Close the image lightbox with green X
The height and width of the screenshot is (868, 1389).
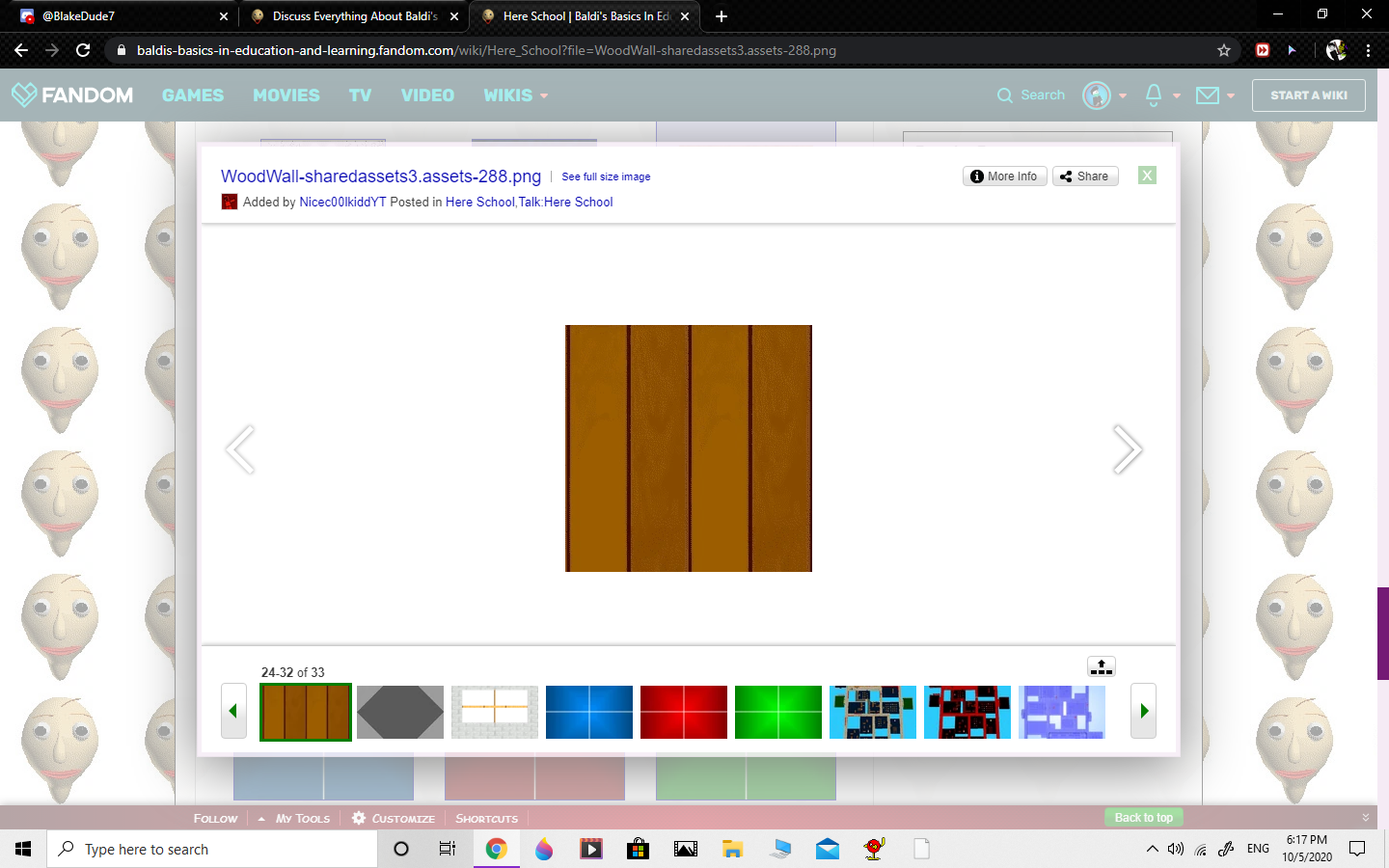coord(1147,176)
